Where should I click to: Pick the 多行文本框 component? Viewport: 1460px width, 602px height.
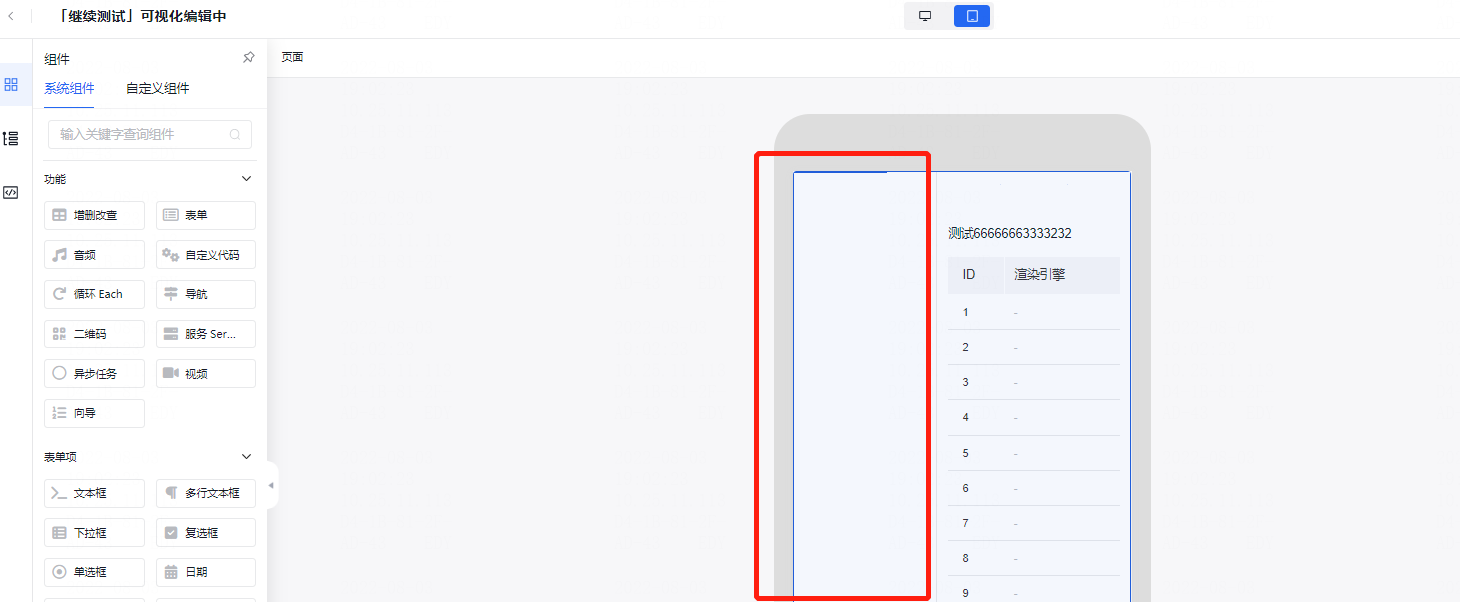point(206,493)
